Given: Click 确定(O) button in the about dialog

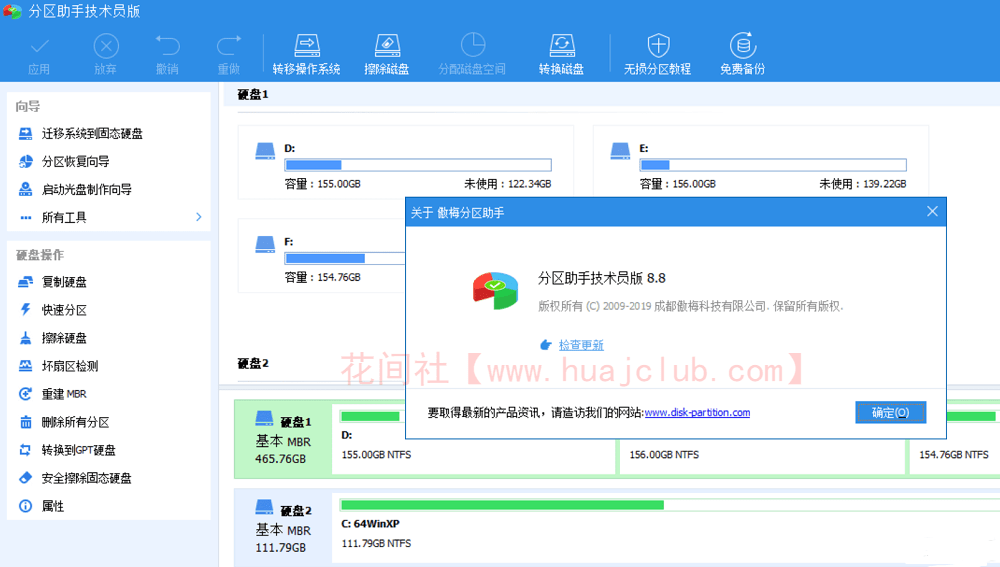Looking at the screenshot, I should pyautogui.click(x=890, y=413).
